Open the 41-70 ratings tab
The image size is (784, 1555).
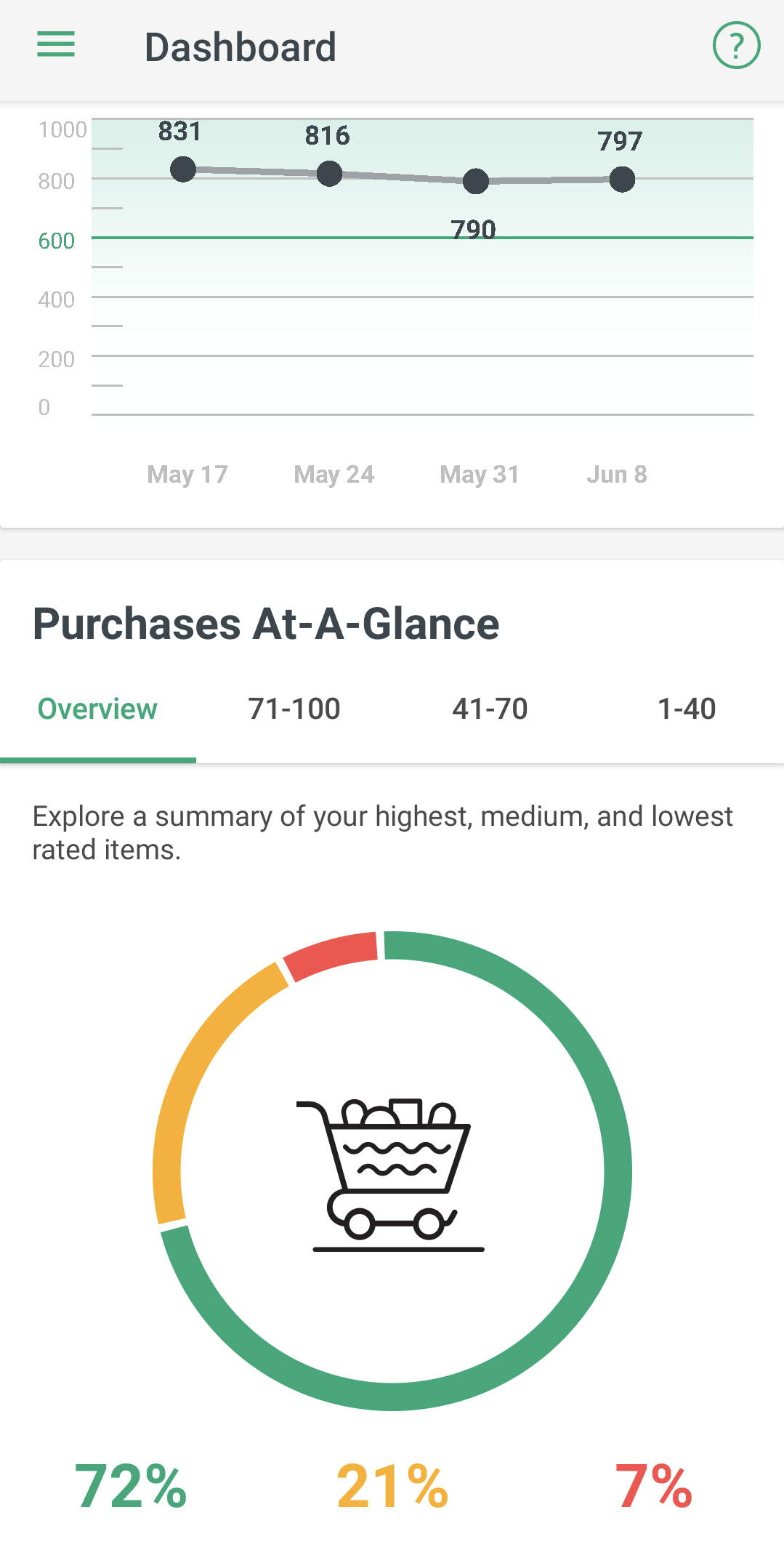click(x=490, y=709)
